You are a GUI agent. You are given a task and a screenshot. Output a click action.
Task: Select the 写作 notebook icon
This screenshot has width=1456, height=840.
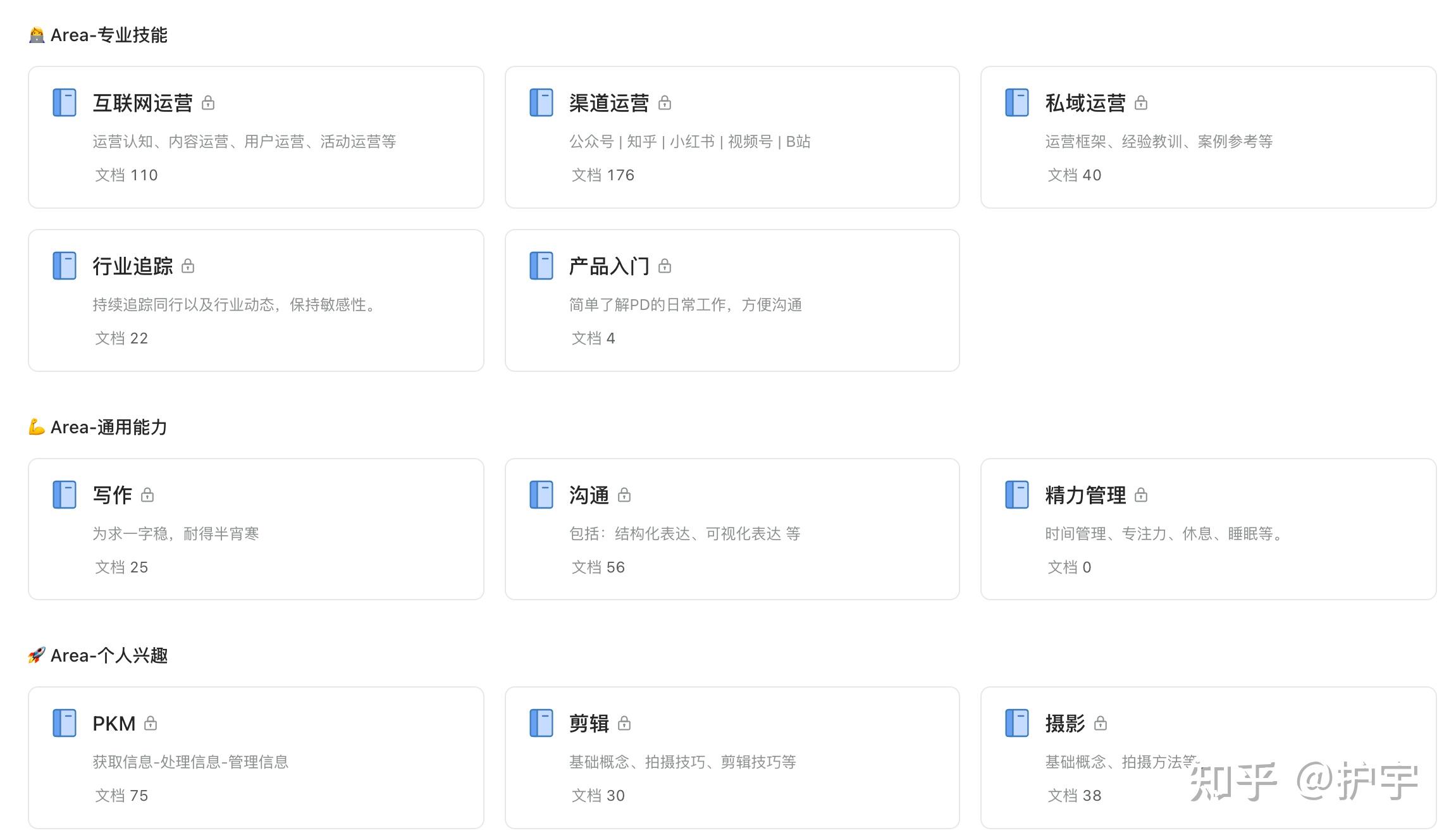[64, 495]
